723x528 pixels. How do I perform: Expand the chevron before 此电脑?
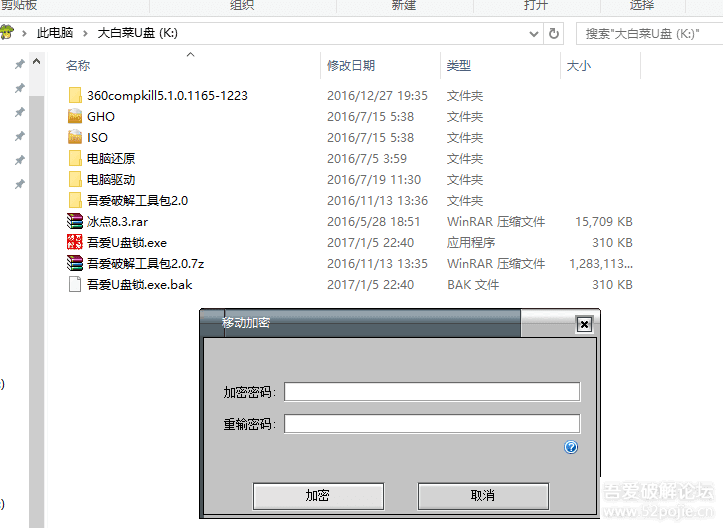pos(24,33)
